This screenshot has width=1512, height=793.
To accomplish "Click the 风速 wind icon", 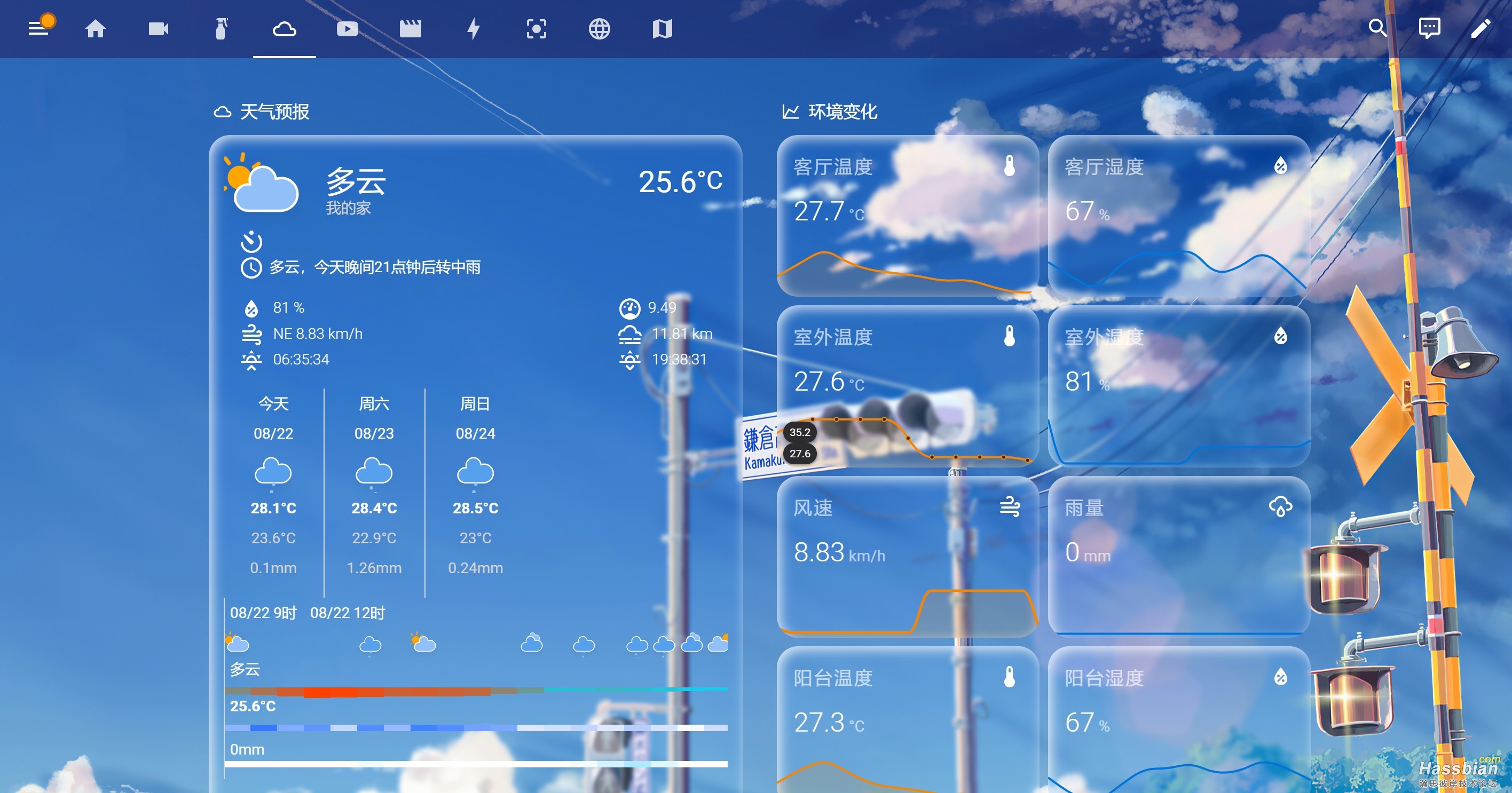I will [1010, 507].
